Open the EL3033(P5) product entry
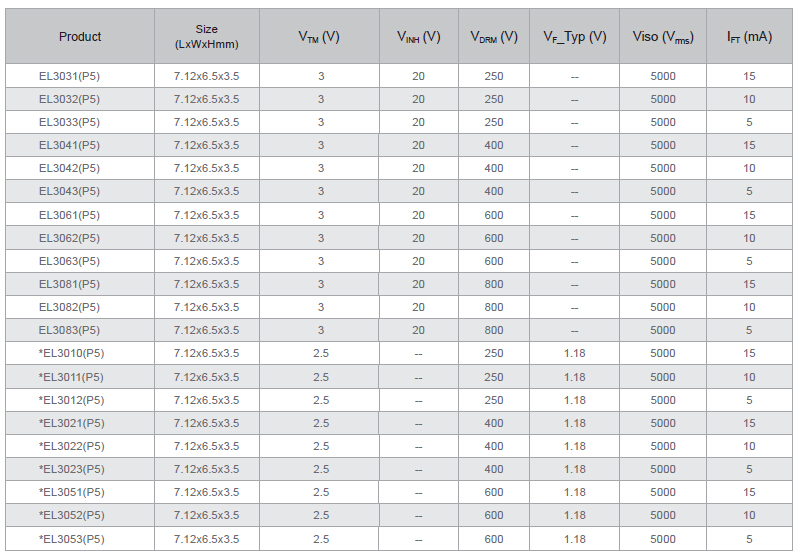Screen dimensions: 800x560 tap(69, 122)
